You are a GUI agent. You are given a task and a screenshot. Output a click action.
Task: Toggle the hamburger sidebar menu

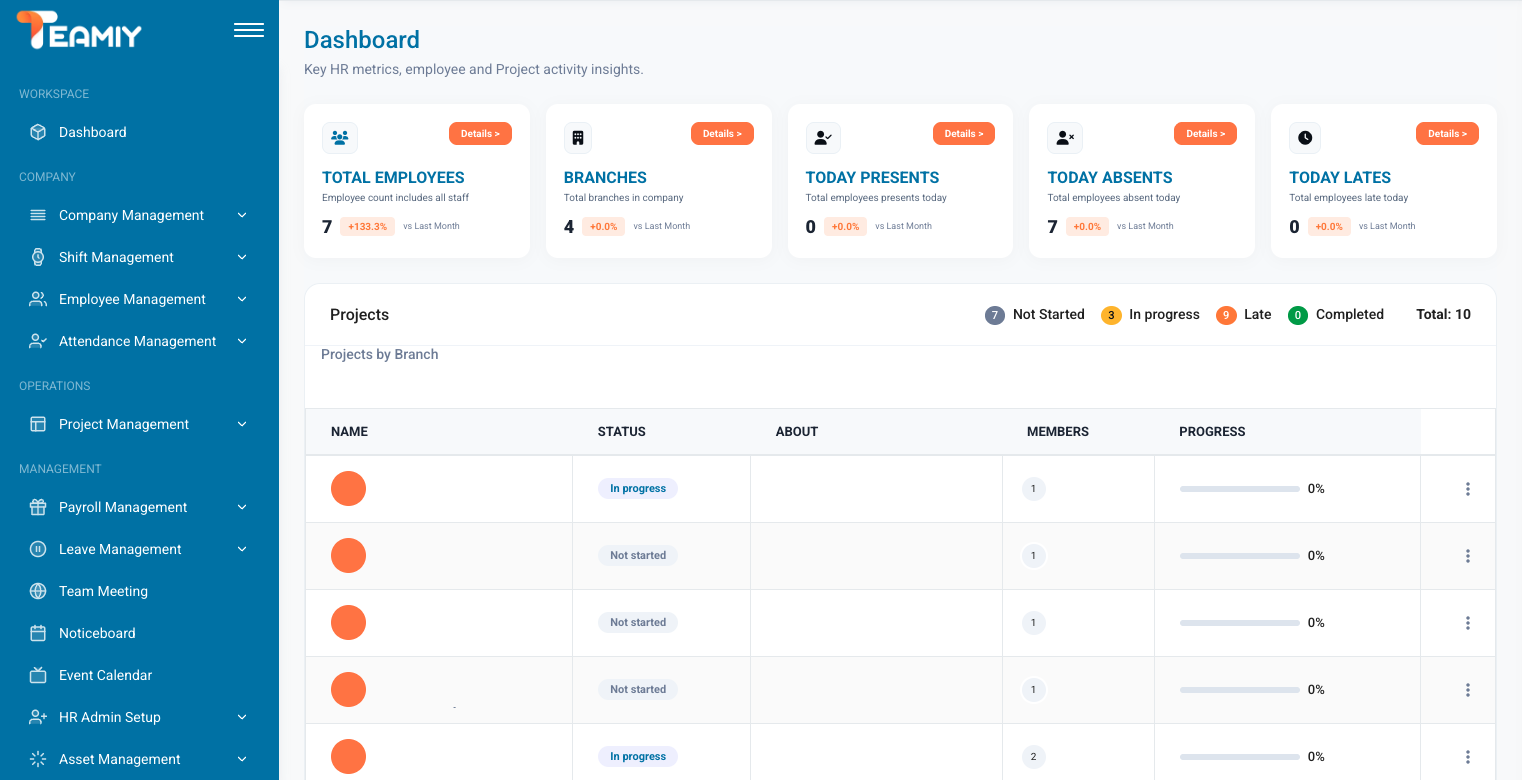pyautogui.click(x=249, y=31)
